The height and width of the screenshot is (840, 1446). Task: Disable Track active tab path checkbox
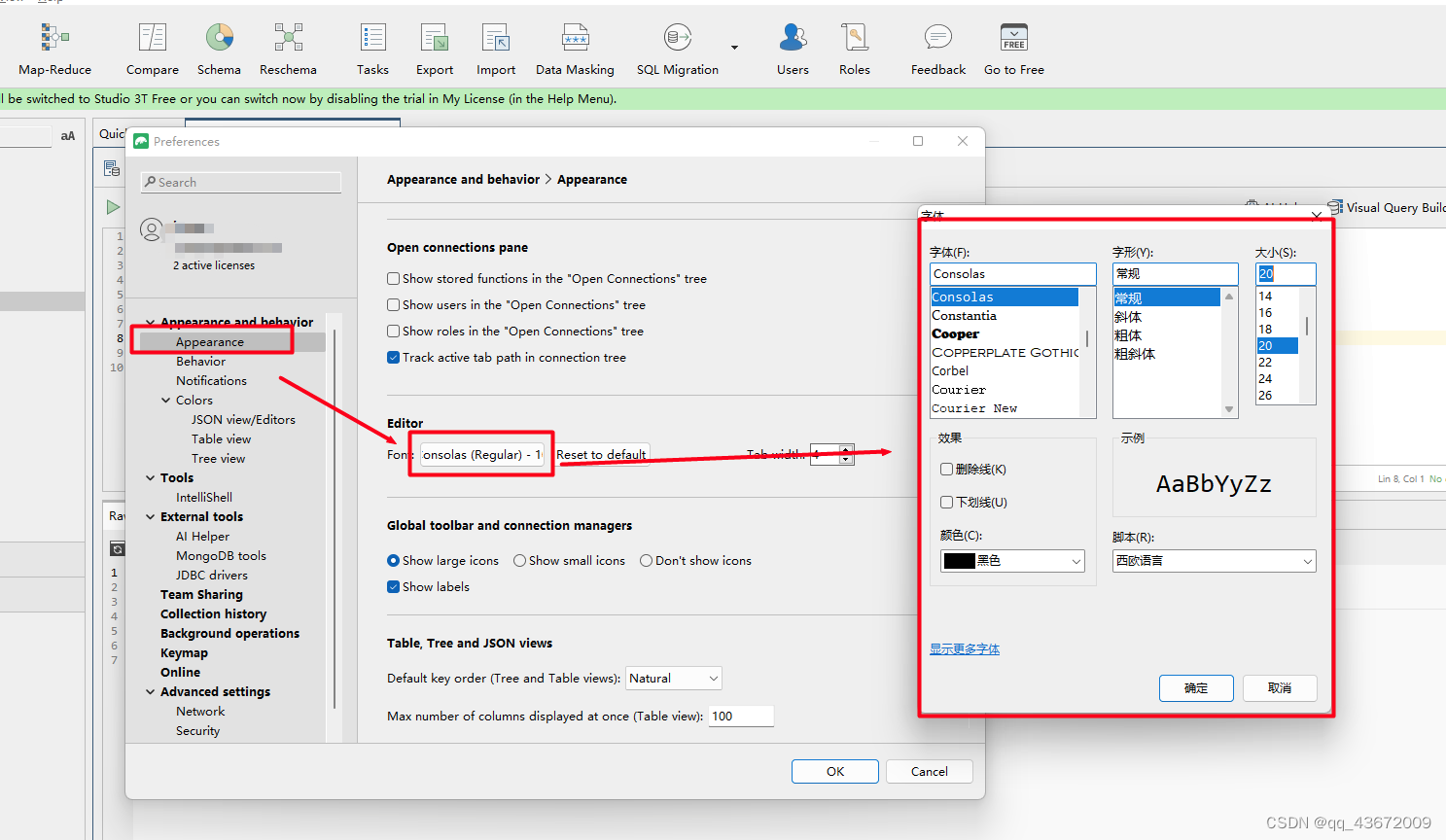pyautogui.click(x=394, y=358)
